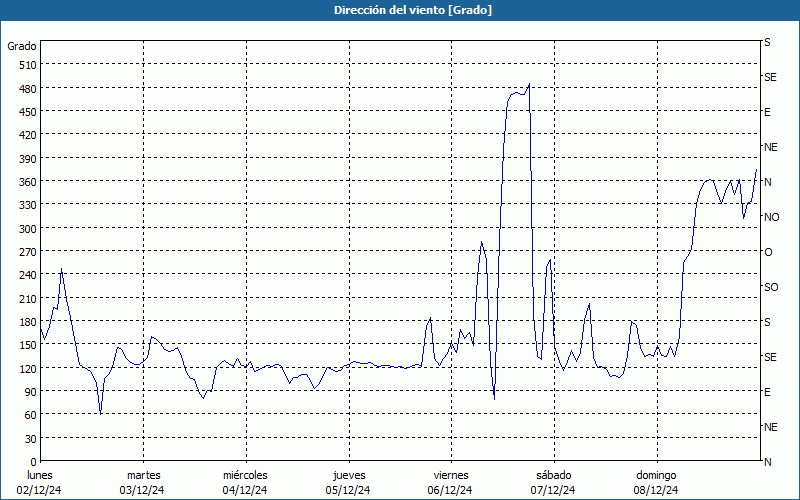This screenshot has height=500, width=800.
Task: Select the SO compass label
Action: tap(771, 287)
